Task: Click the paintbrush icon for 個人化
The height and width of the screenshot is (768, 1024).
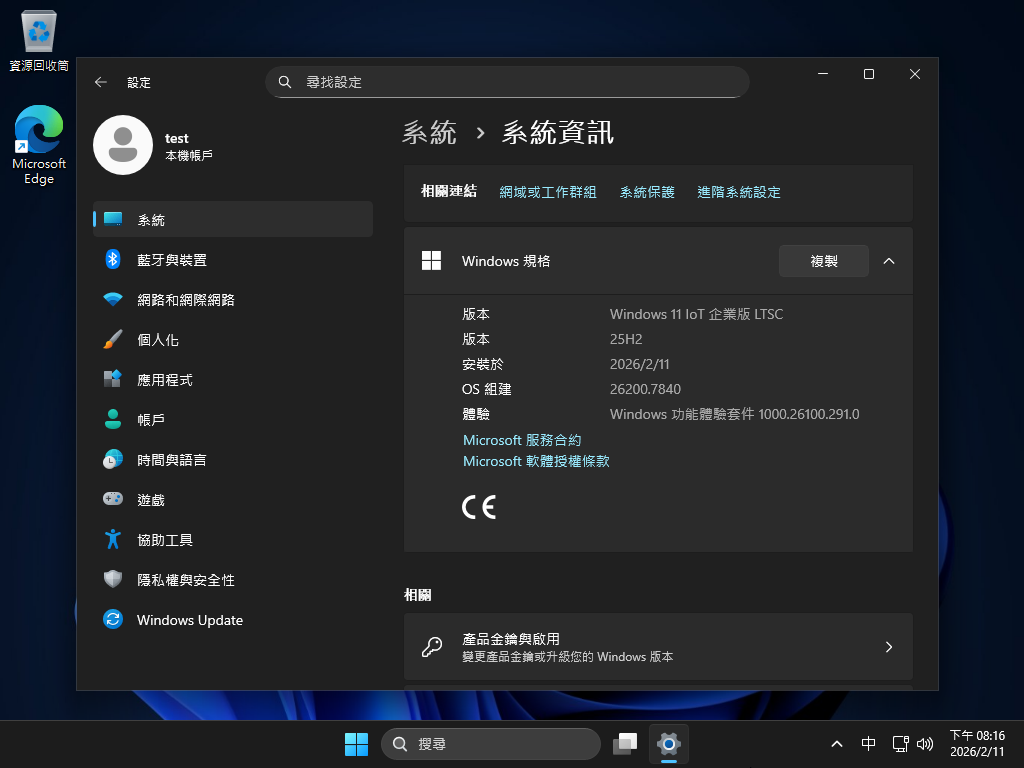Action: [113, 340]
